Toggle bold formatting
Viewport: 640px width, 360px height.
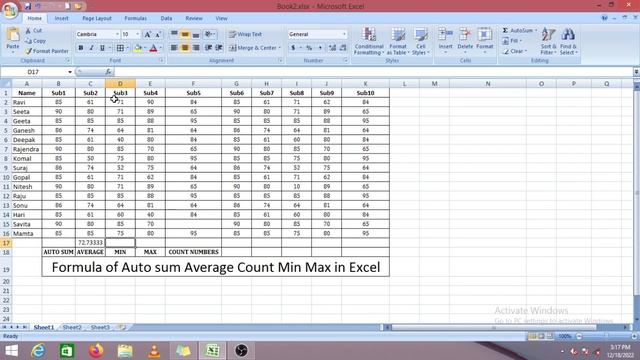point(81,48)
